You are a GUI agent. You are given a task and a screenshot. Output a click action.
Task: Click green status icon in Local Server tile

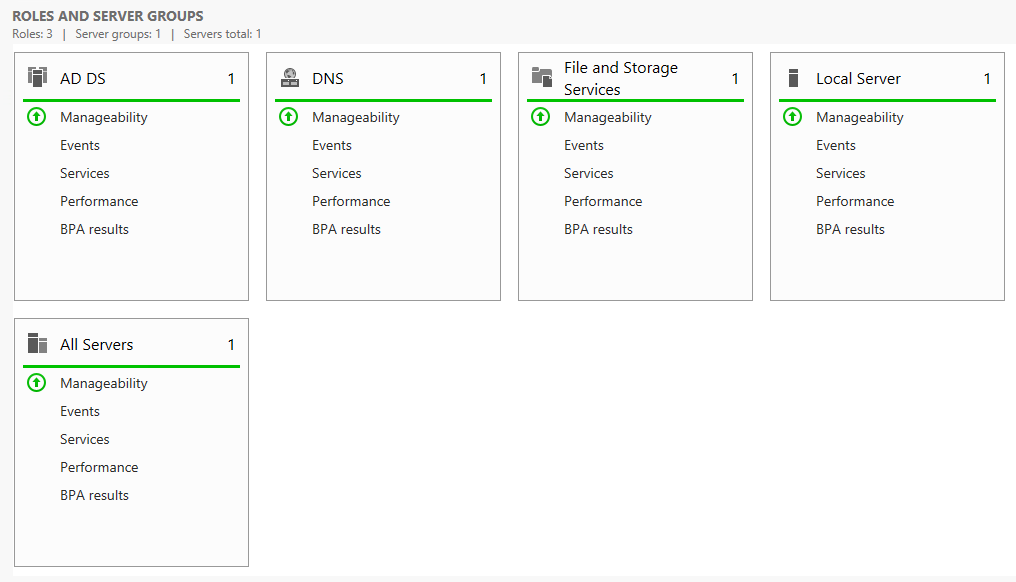(x=792, y=117)
